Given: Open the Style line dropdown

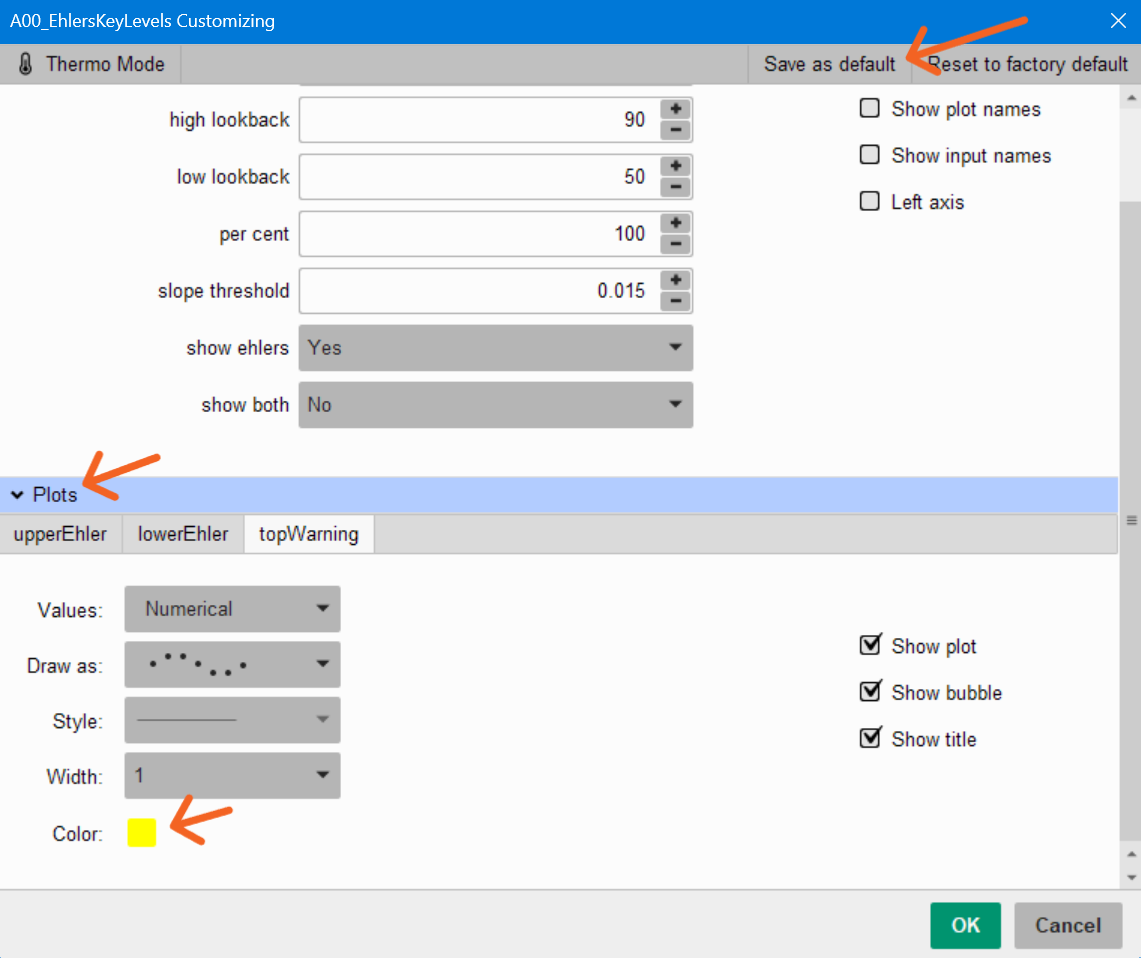Looking at the screenshot, I should point(232,720).
